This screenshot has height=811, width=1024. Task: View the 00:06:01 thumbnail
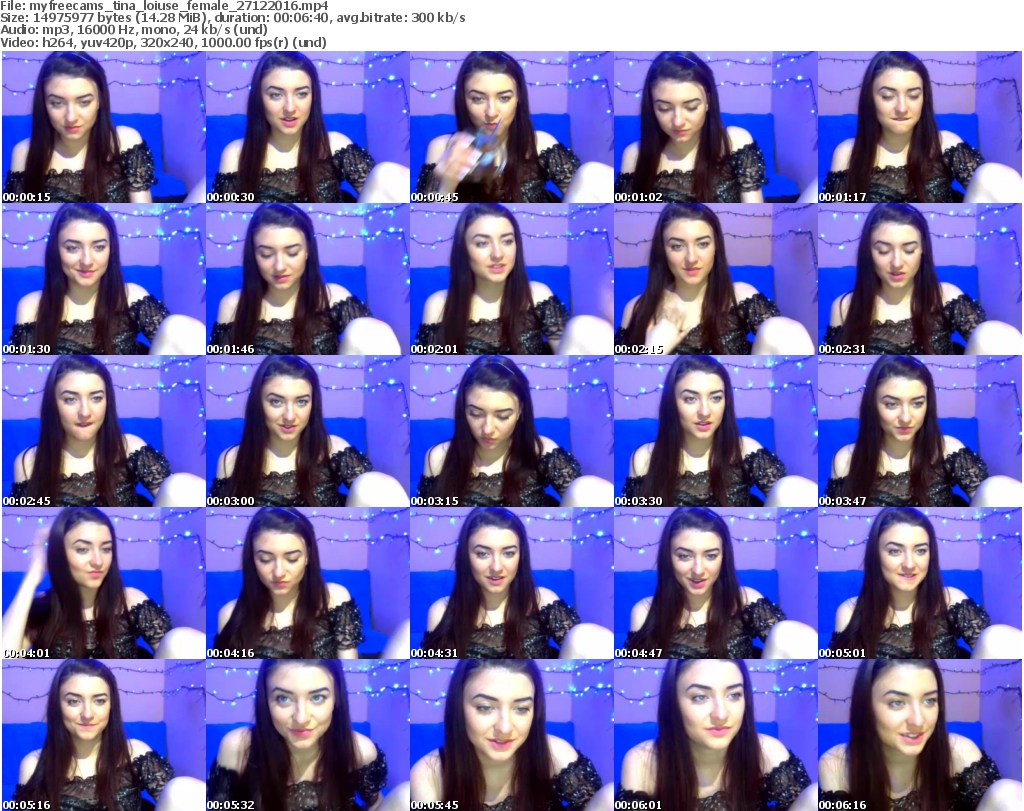point(715,735)
